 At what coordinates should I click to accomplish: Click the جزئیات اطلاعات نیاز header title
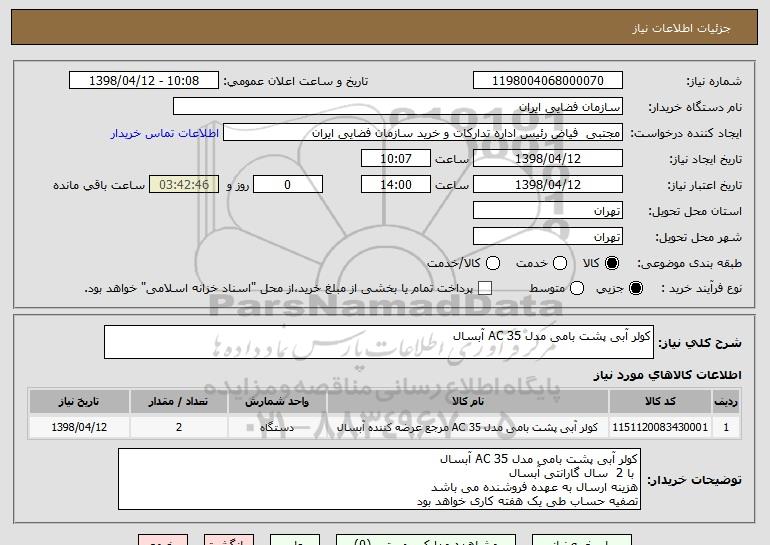point(681,28)
